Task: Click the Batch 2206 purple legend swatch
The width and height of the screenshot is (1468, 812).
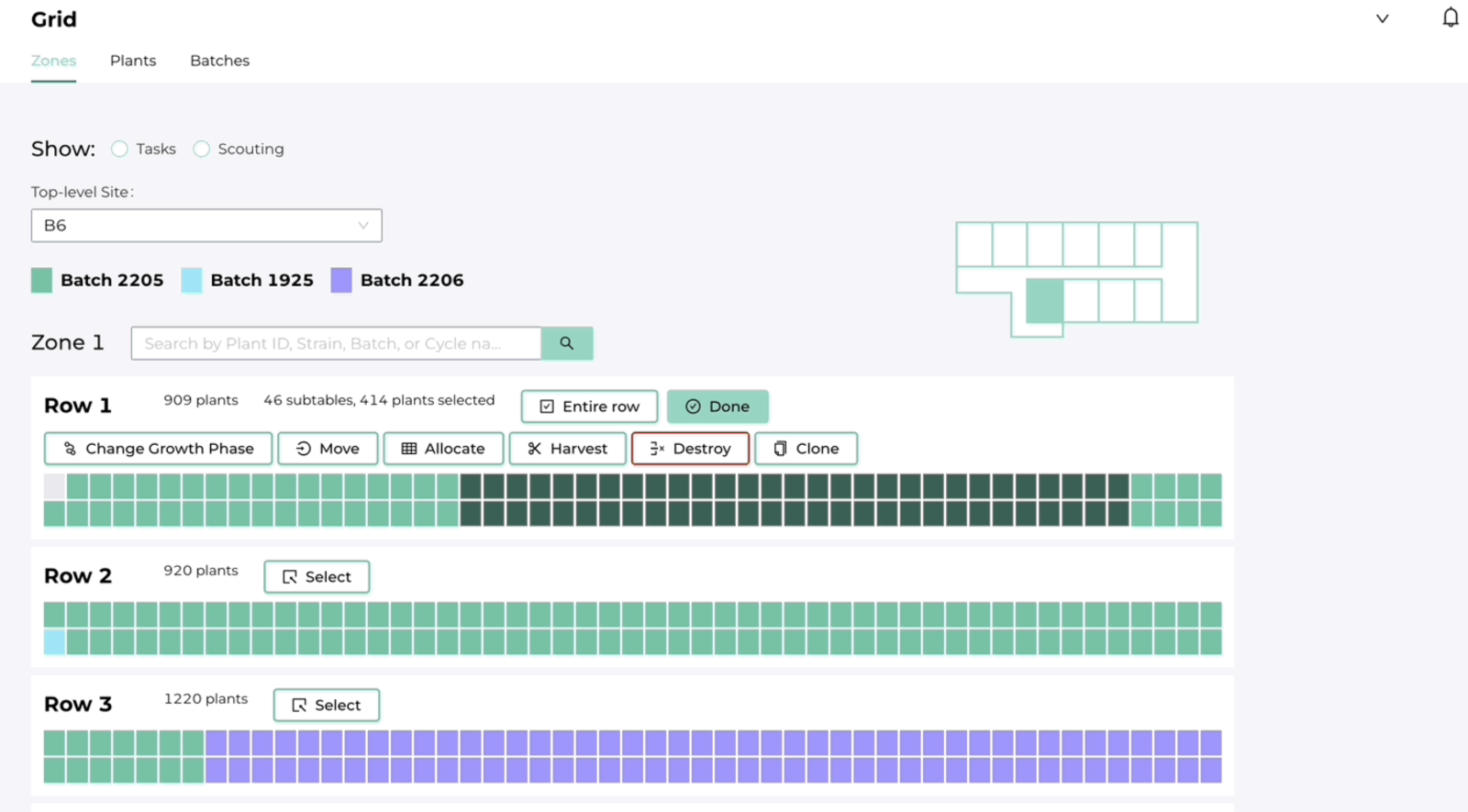Action: 341,281
